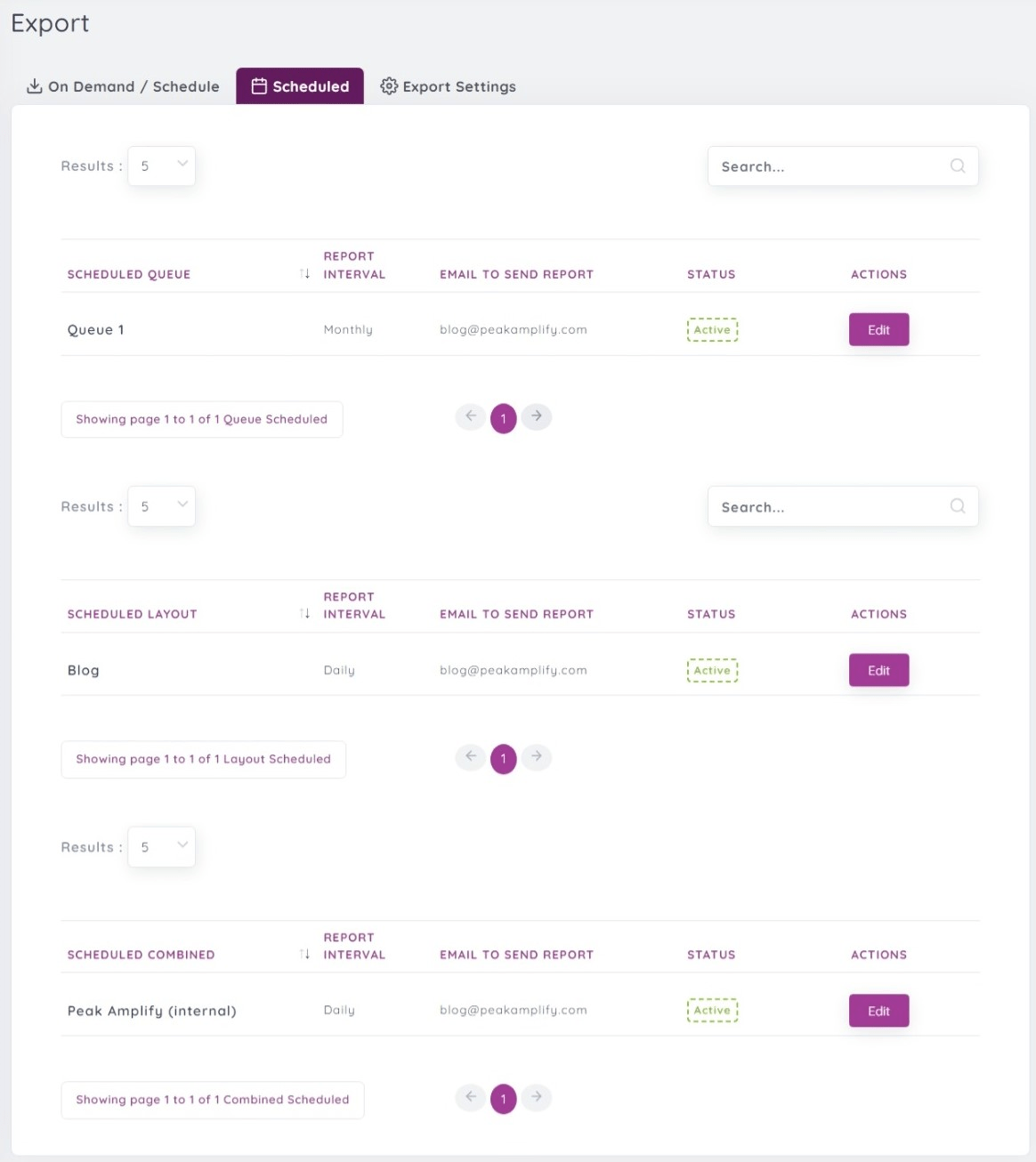Go to next page of Queue Scheduled
1036x1162 pixels.
pos(537,416)
